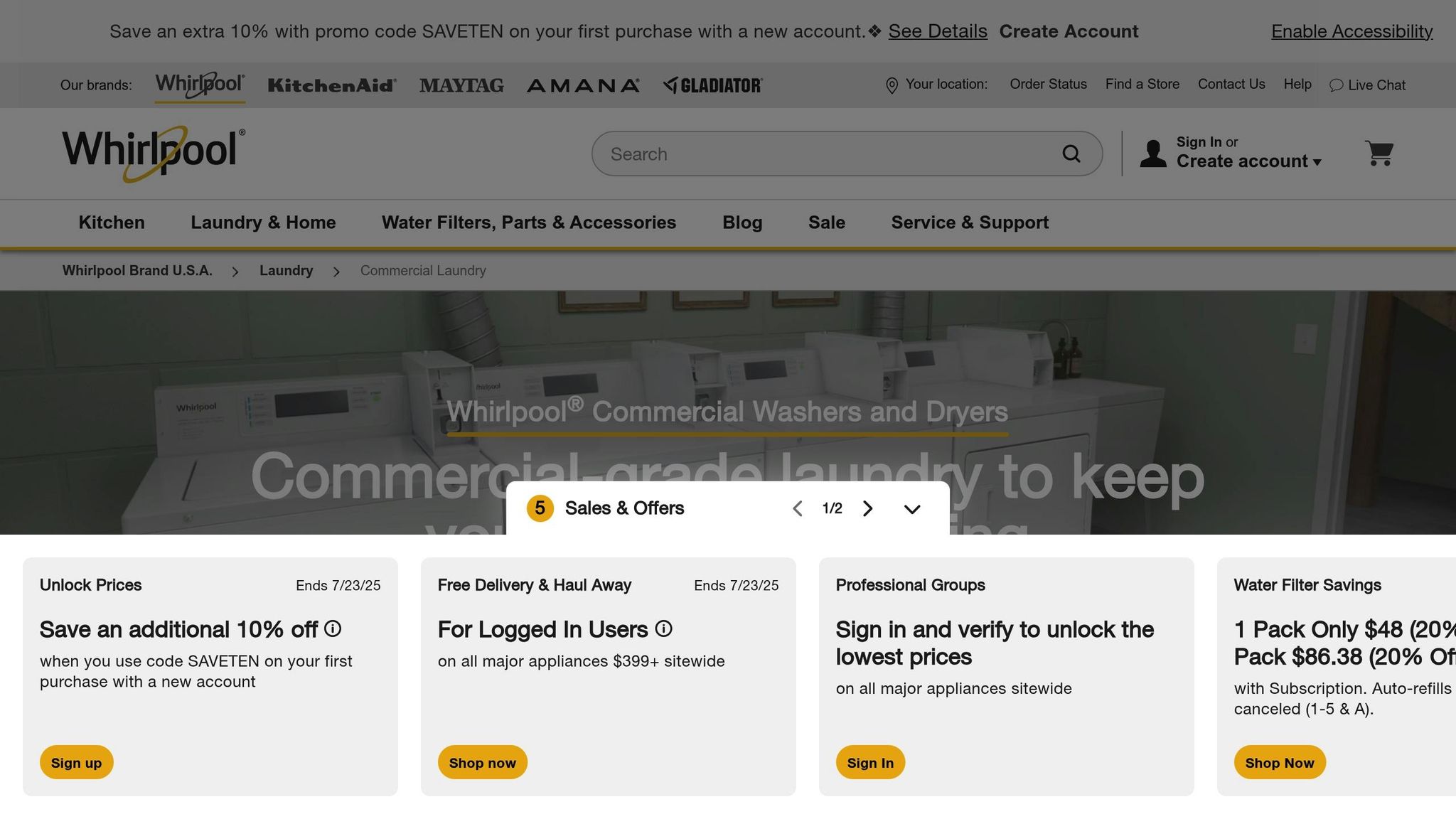1456x819 pixels.
Task: Click the 1/2 page indicator text
Action: click(832, 508)
